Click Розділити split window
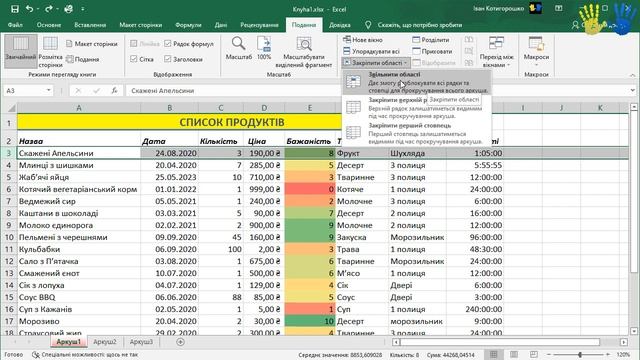Screen dimensions: 640x360 (x=431, y=40)
